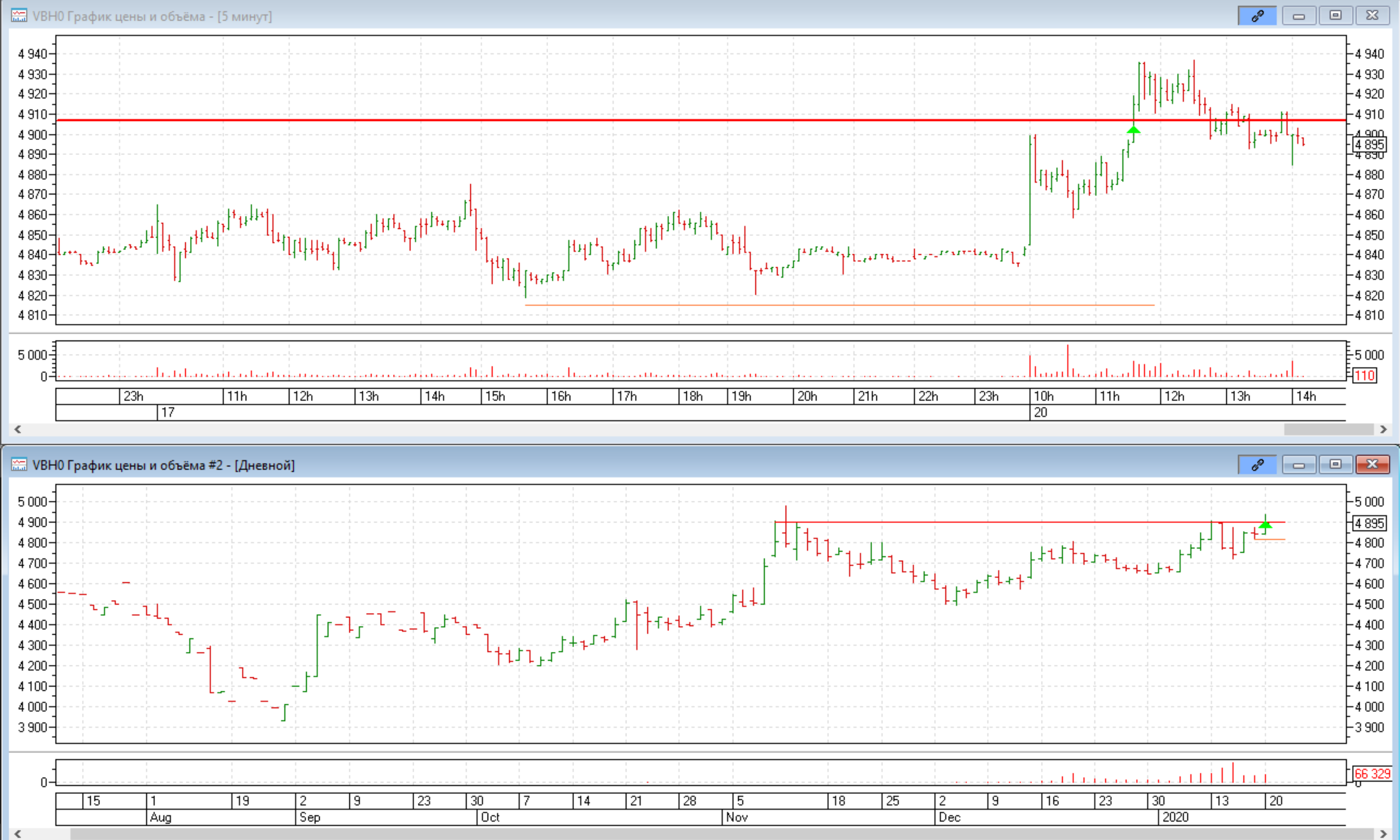Image resolution: width=1400 pixels, height=840 pixels.
Task: Select the green up-arrow marker on the daily chart
Action: (x=1266, y=525)
